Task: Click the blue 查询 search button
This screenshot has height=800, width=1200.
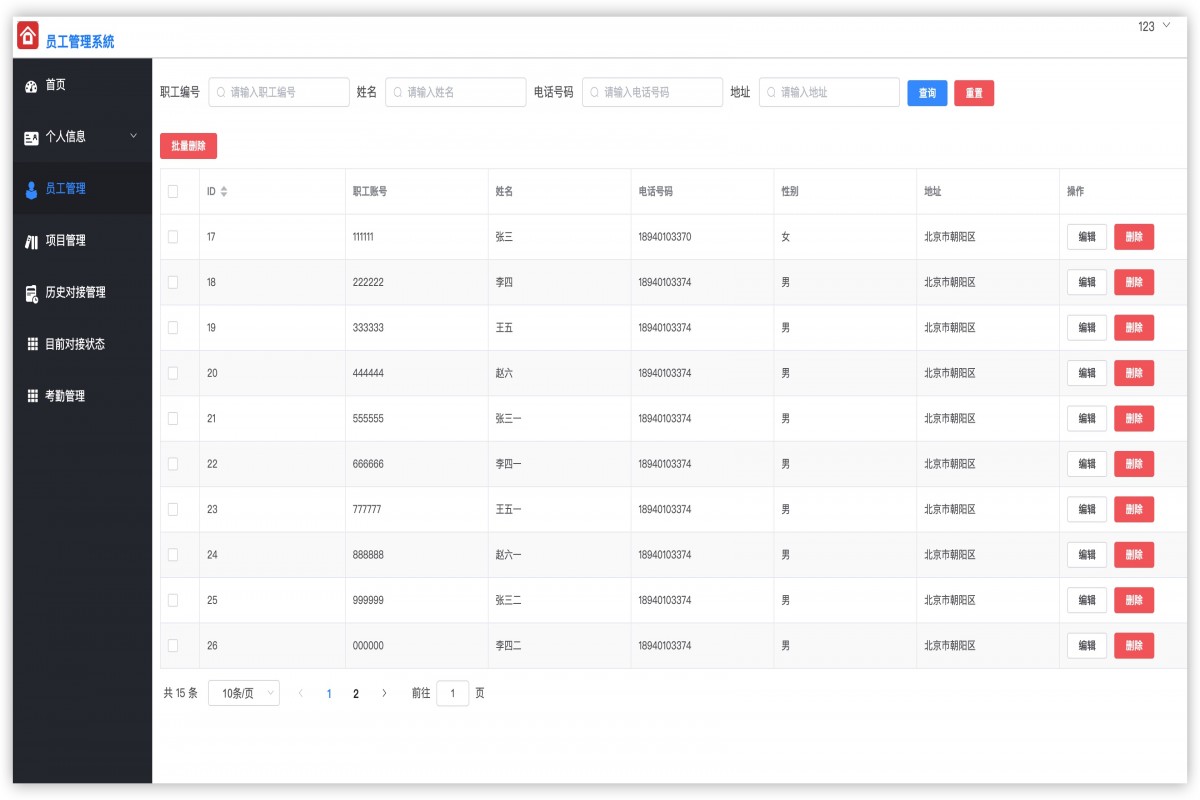Action: pyautogui.click(x=926, y=92)
